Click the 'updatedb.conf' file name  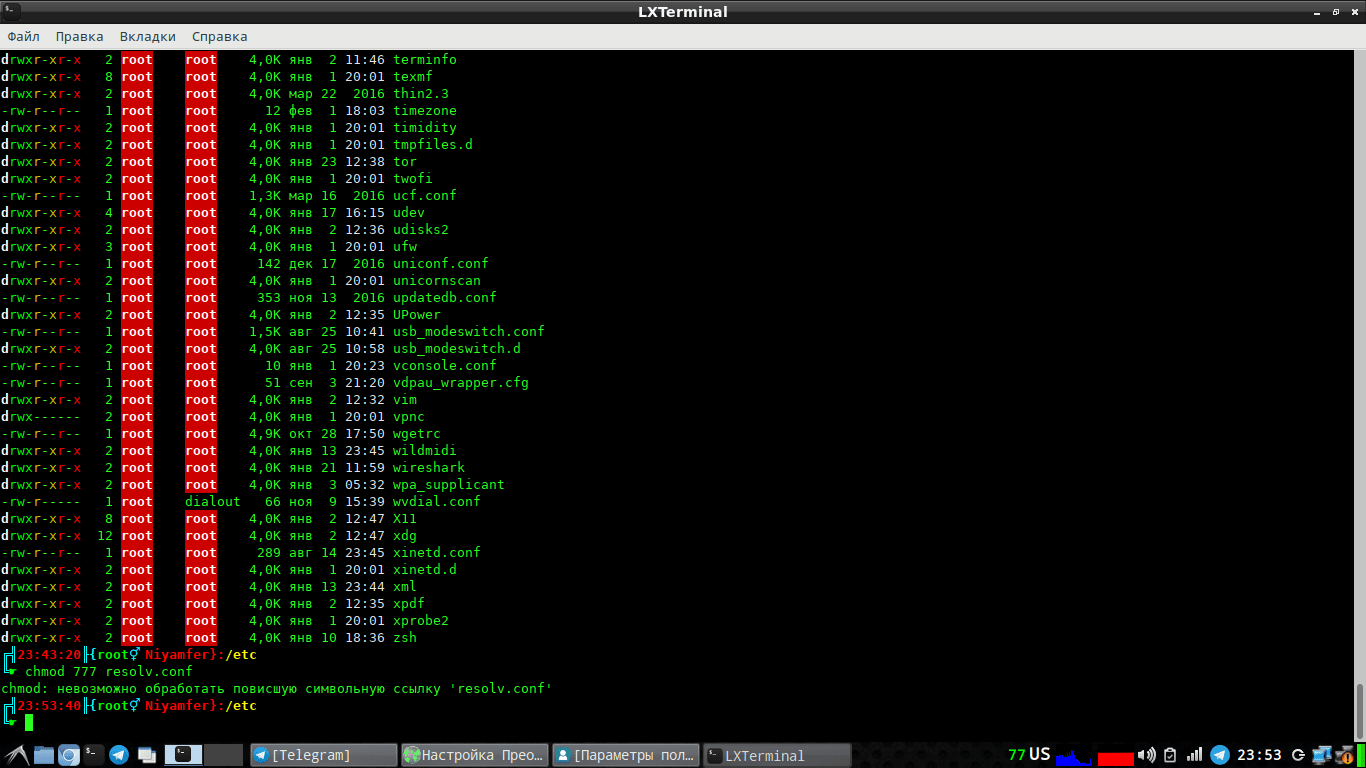point(444,297)
